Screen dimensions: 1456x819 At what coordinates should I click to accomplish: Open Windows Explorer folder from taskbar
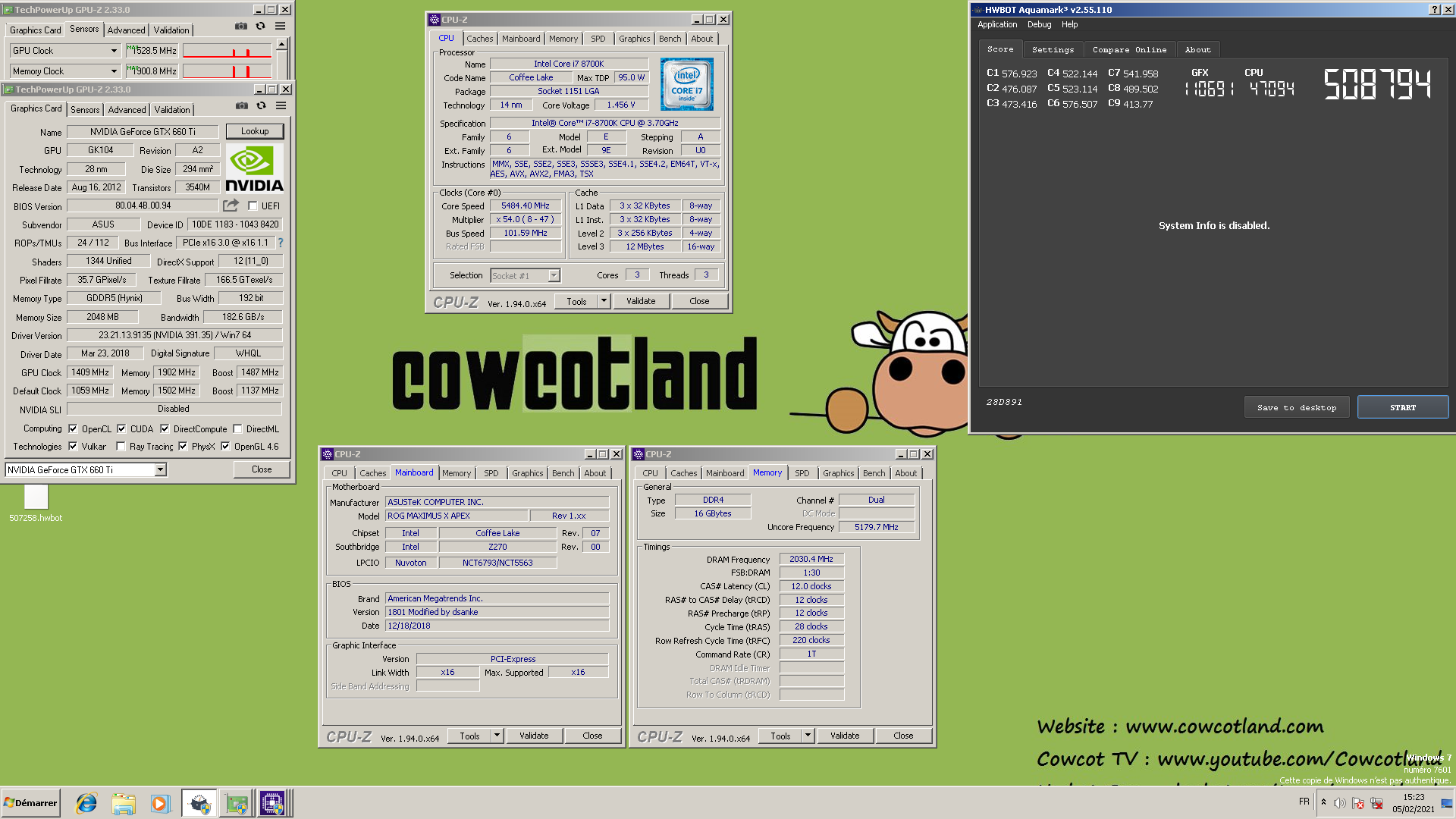[123, 803]
